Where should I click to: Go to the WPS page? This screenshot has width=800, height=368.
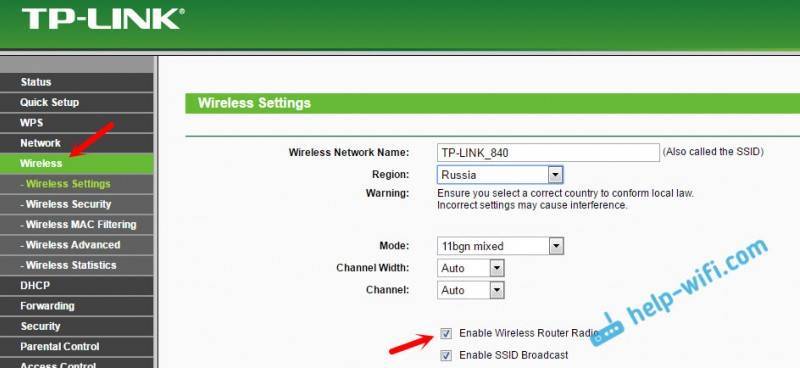coord(77,123)
